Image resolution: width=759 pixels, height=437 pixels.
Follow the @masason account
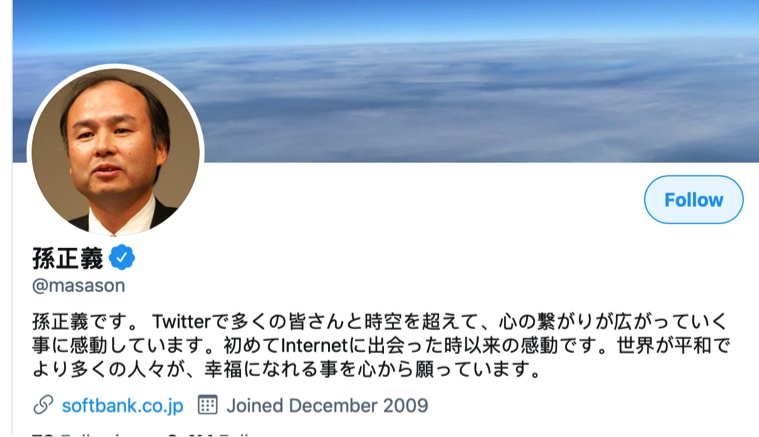click(x=694, y=199)
